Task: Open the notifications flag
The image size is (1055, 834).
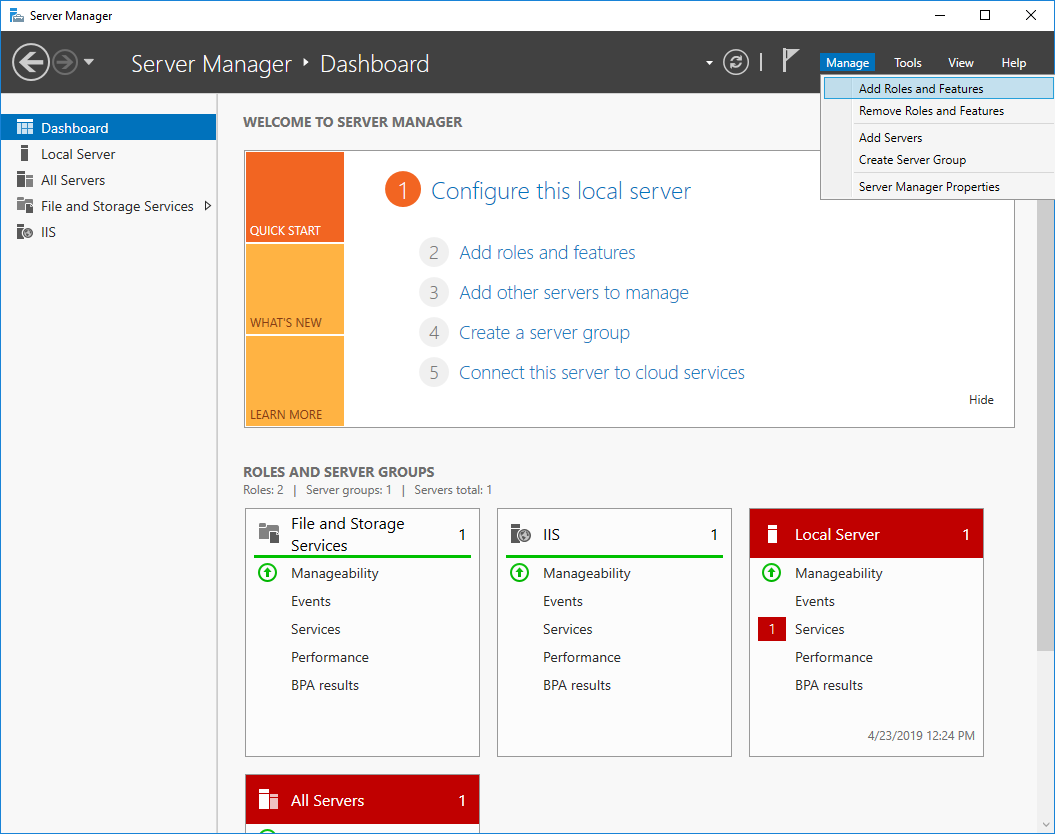Action: point(790,61)
